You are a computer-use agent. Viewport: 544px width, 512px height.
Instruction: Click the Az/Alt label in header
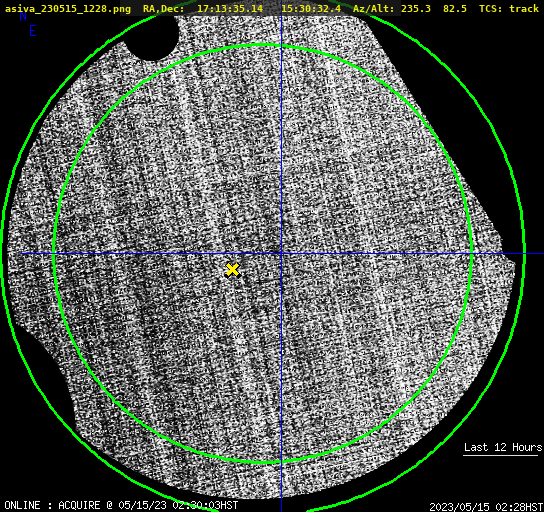374,9
